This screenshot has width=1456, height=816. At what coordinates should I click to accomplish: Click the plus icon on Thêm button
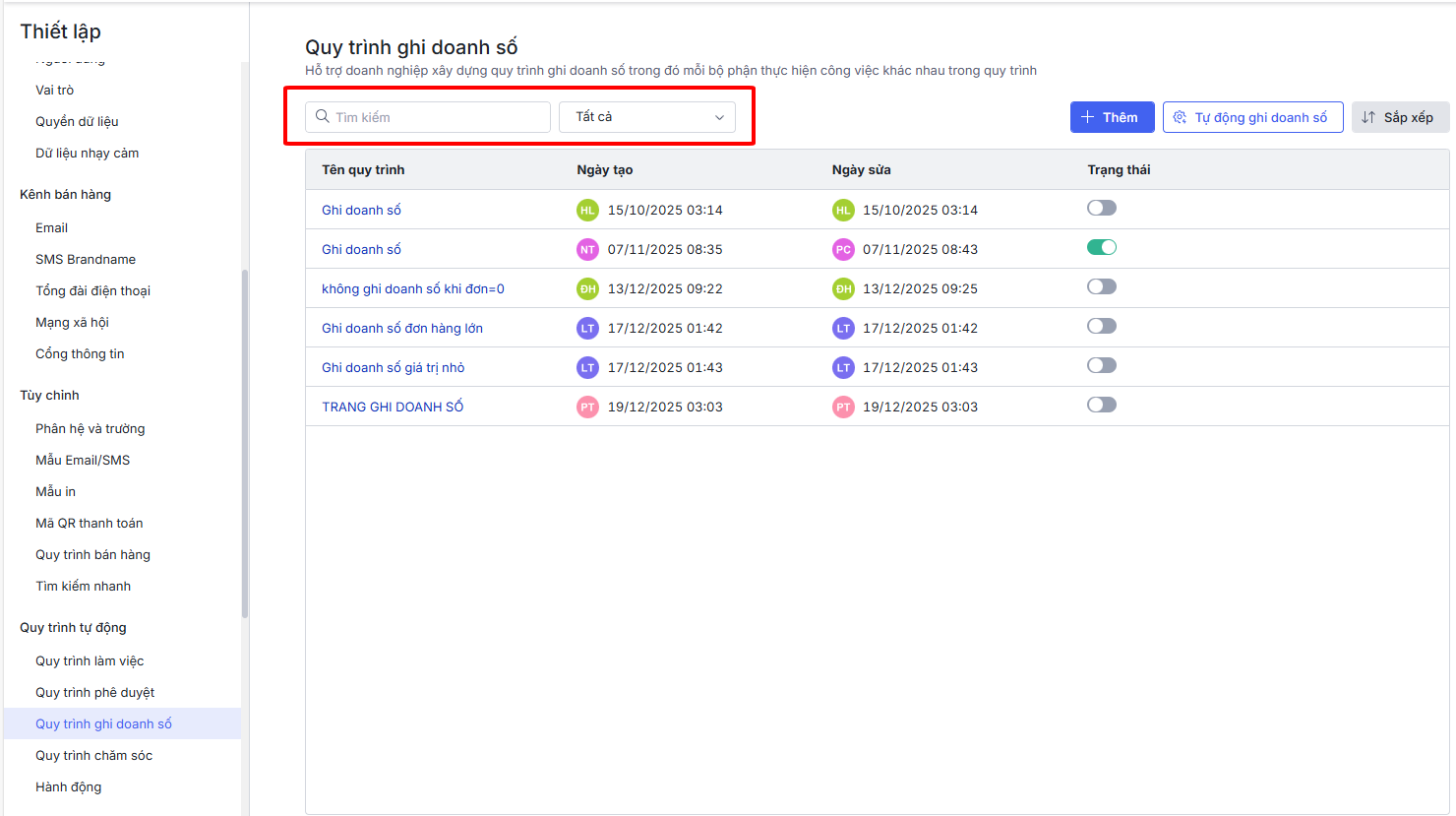[1087, 117]
